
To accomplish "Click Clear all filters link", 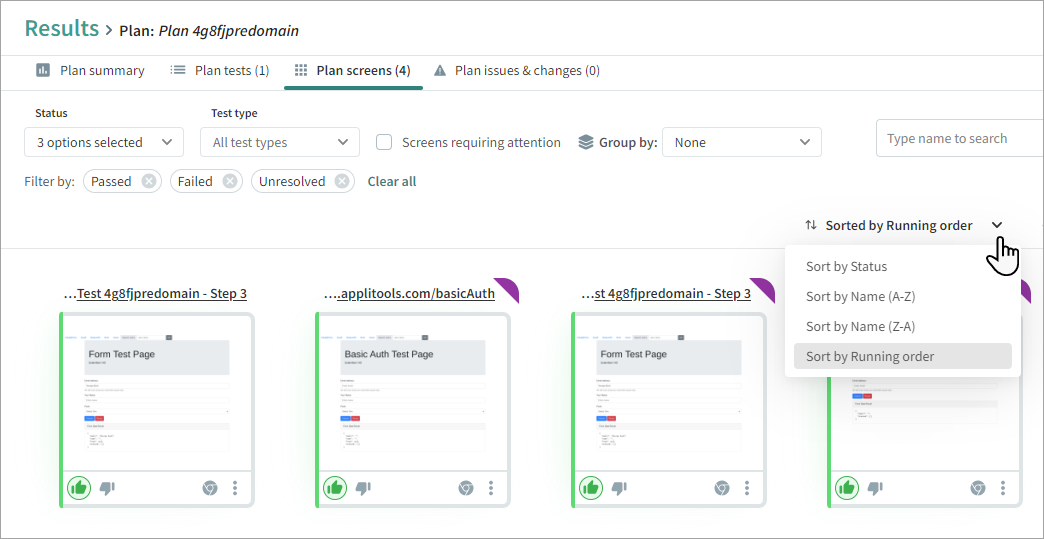I will coord(392,181).
